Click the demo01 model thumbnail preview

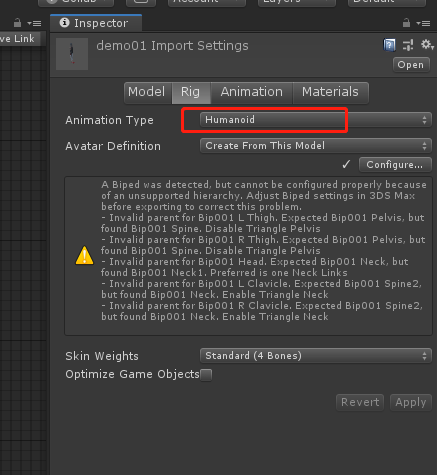tap(72, 54)
